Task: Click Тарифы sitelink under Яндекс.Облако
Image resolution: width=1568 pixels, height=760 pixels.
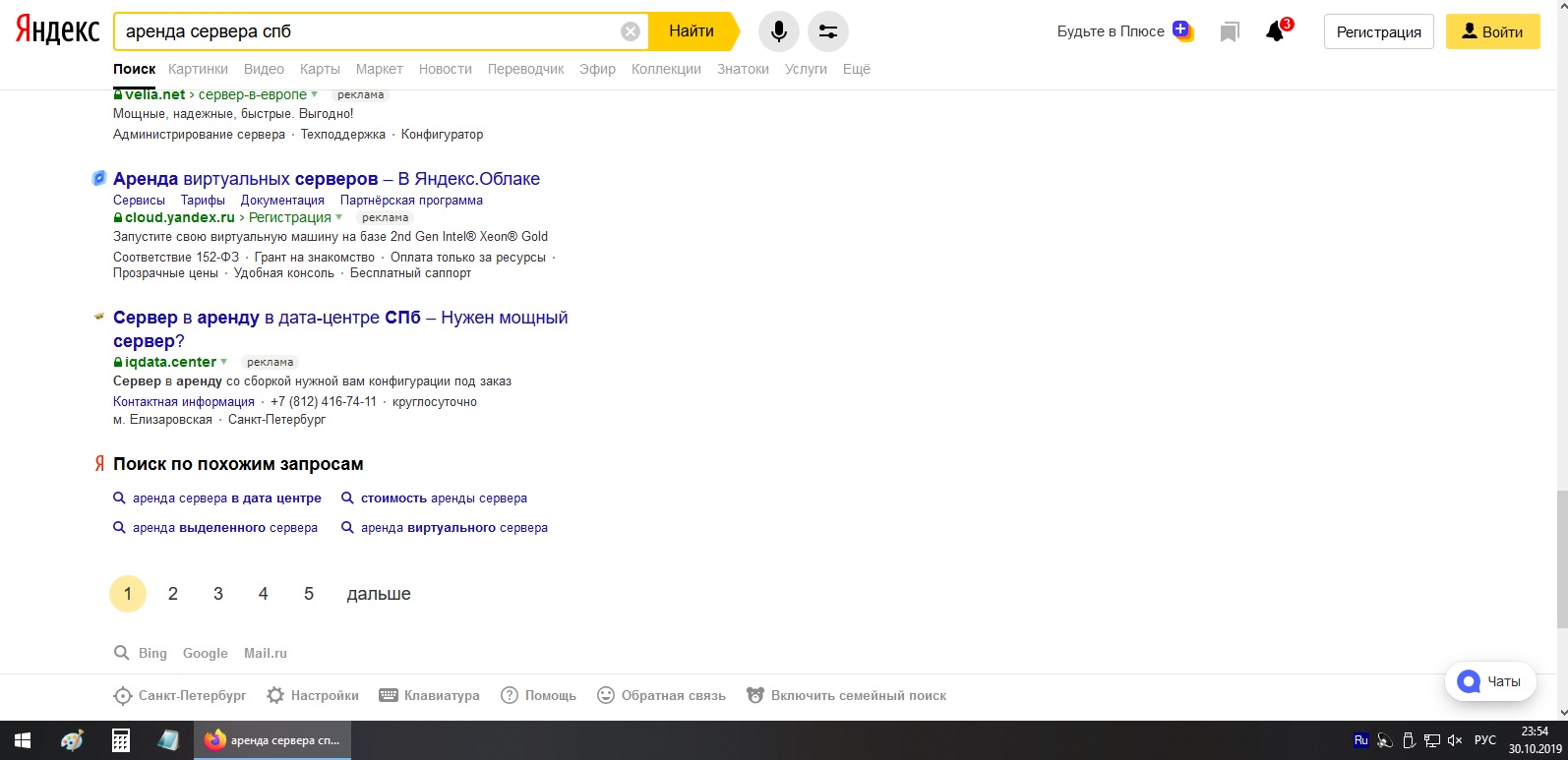Action: 203,200
